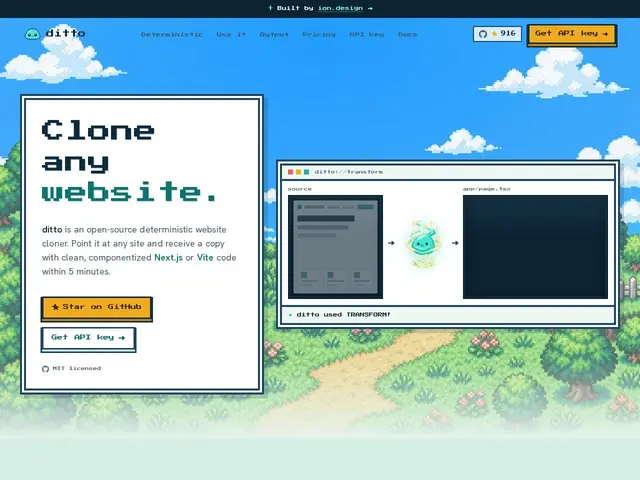This screenshot has height=480, width=640.
Task: Click the ditto used TRANSFORM! status line
Action: click(x=343, y=315)
